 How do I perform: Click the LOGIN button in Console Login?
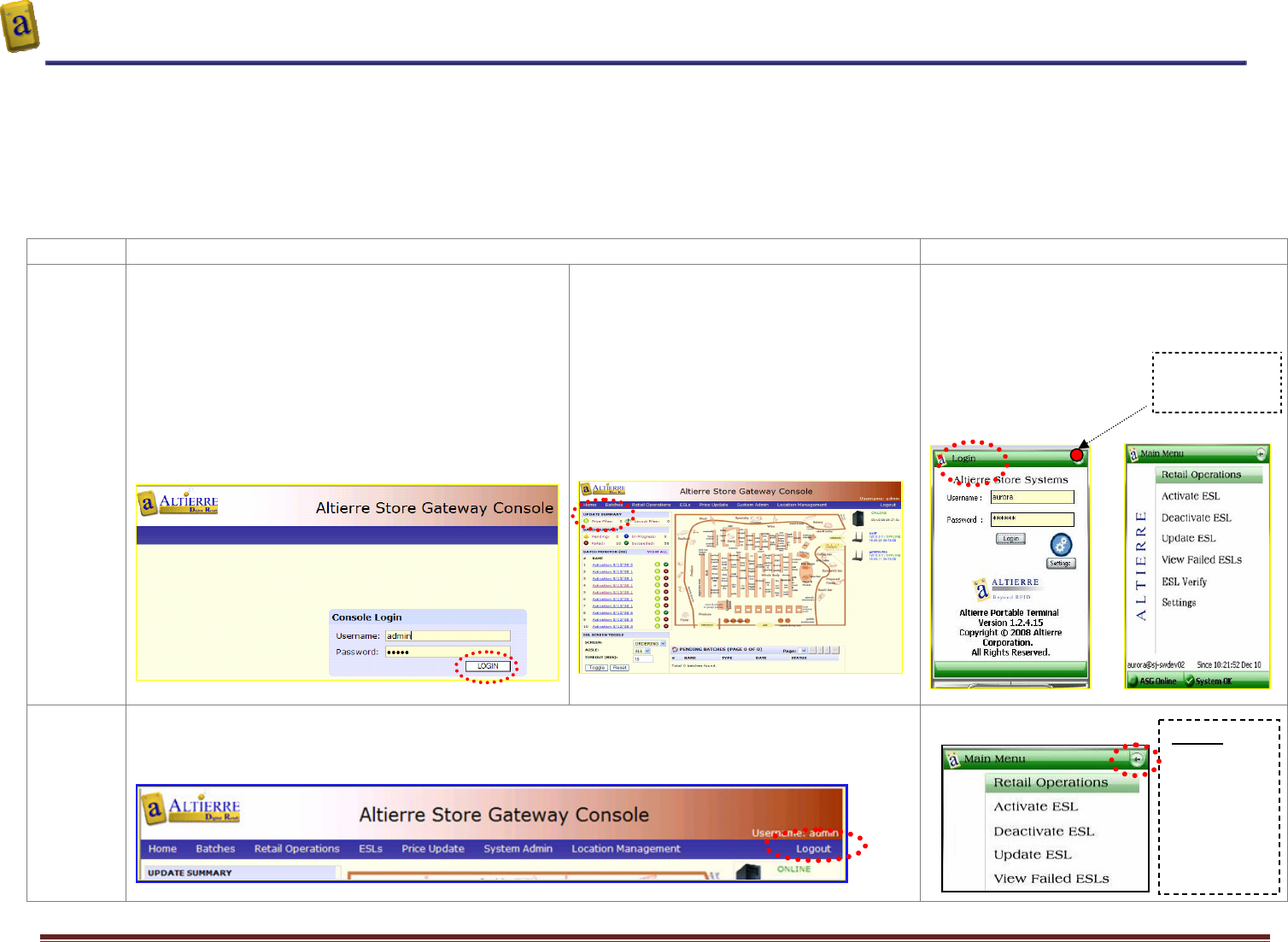pos(488,666)
